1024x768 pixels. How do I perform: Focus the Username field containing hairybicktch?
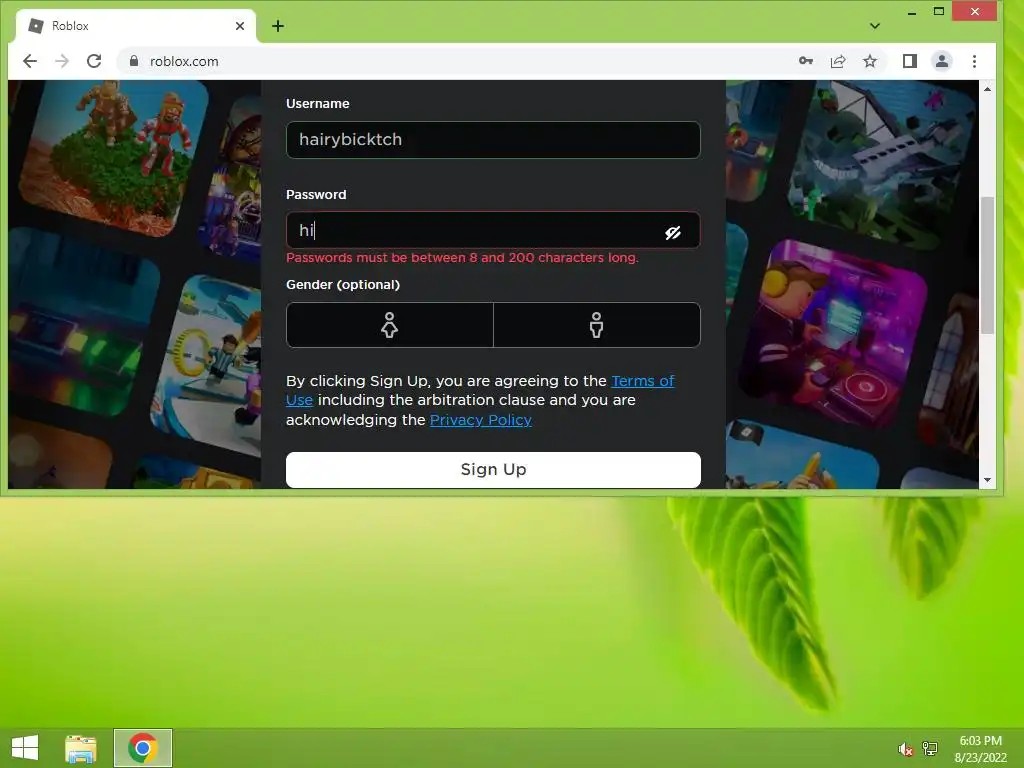(493, 140)
